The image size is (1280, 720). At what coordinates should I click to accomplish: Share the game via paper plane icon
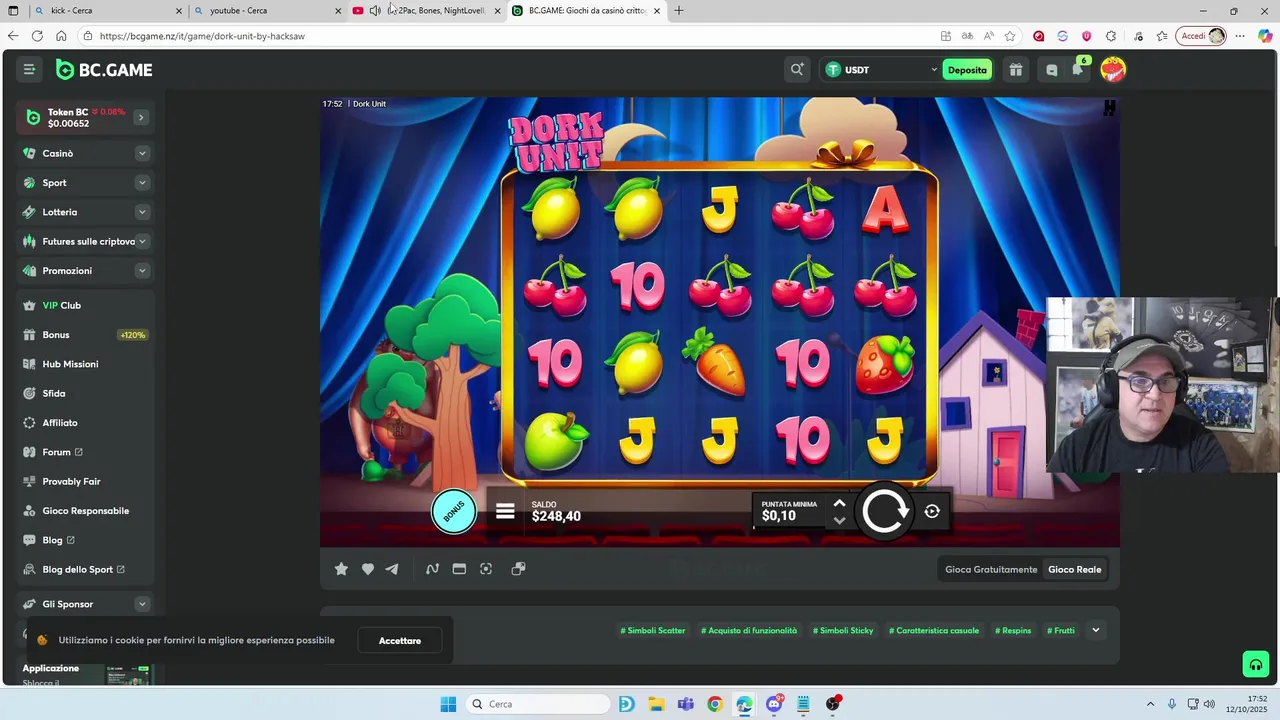pos(392,569)
